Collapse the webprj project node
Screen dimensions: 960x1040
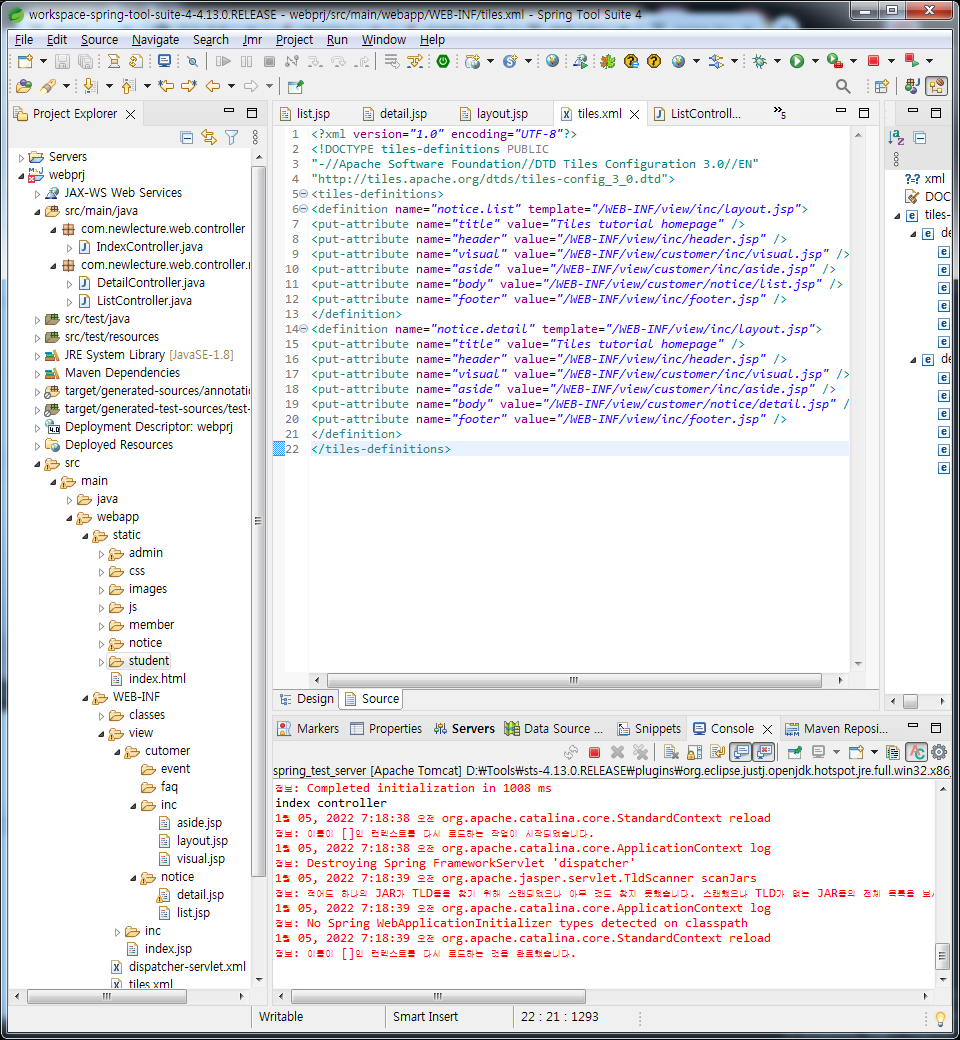(21, 176)
